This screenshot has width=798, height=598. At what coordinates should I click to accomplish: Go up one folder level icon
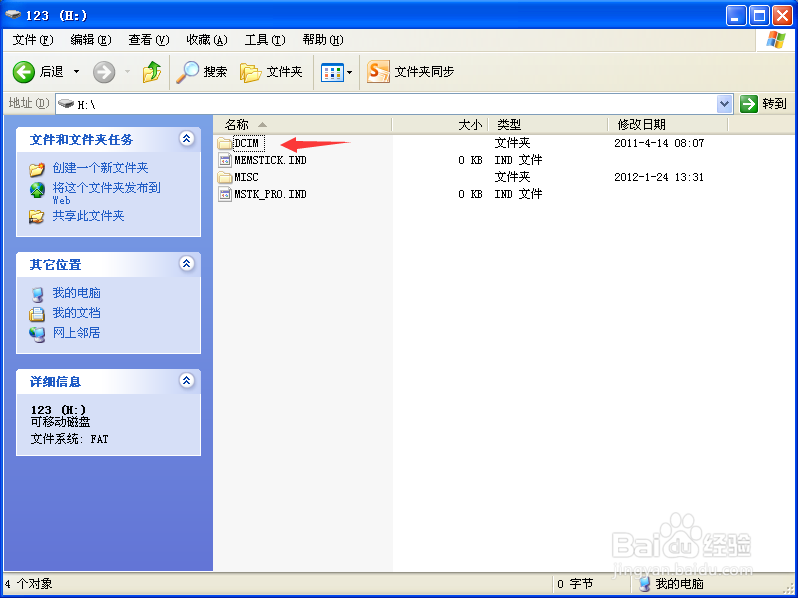tap(152, 72)
